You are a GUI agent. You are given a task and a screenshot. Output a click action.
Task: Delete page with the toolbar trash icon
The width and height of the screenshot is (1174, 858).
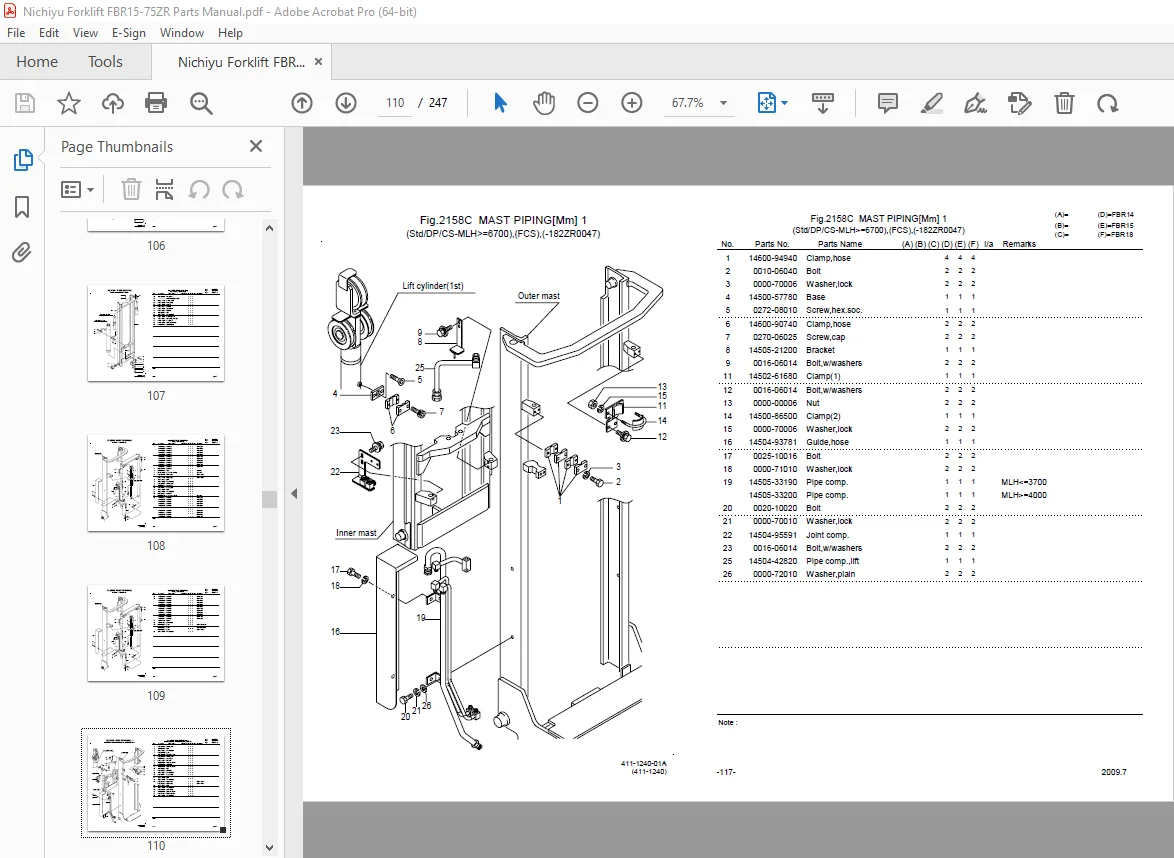point(1064,103)
